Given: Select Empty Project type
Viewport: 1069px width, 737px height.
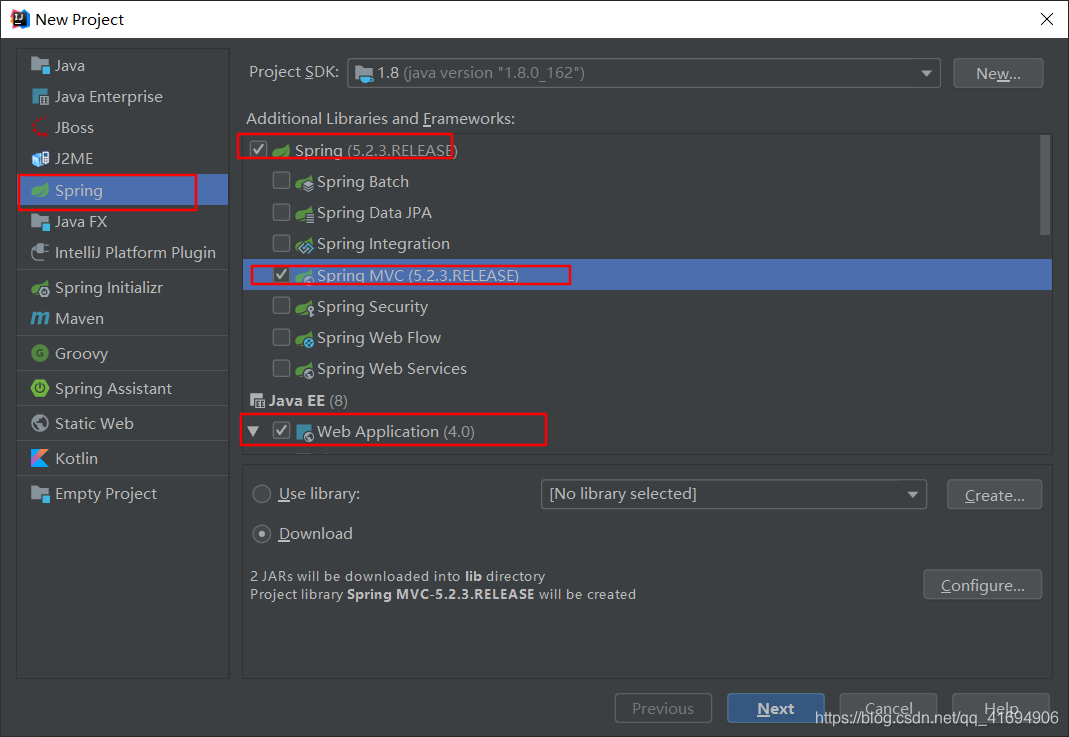Looking at the screenshot, I should click(123, 494).
